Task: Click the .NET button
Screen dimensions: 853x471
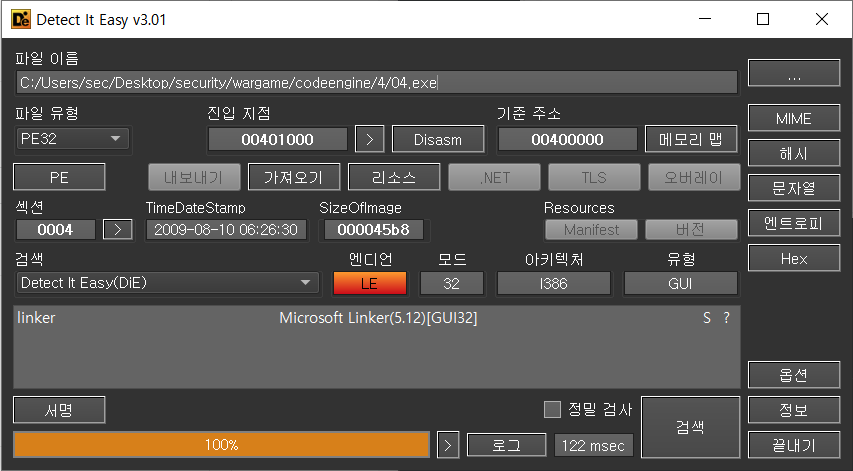Action: click(x=495, y=177)
